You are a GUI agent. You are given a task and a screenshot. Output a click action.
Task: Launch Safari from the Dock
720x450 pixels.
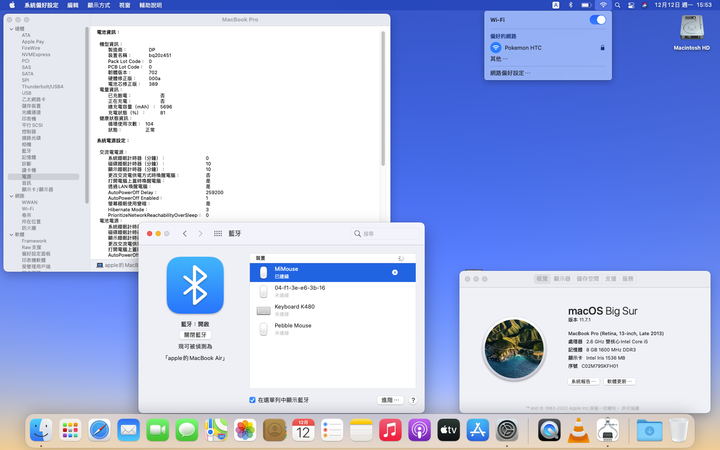(x=99, y=430)
